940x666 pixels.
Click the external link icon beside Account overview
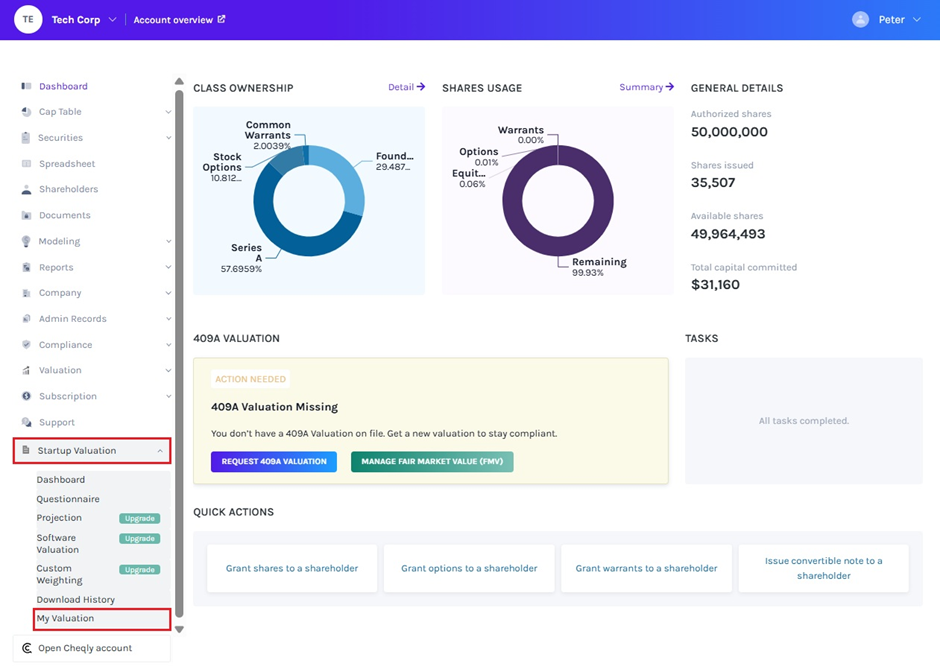221,19
